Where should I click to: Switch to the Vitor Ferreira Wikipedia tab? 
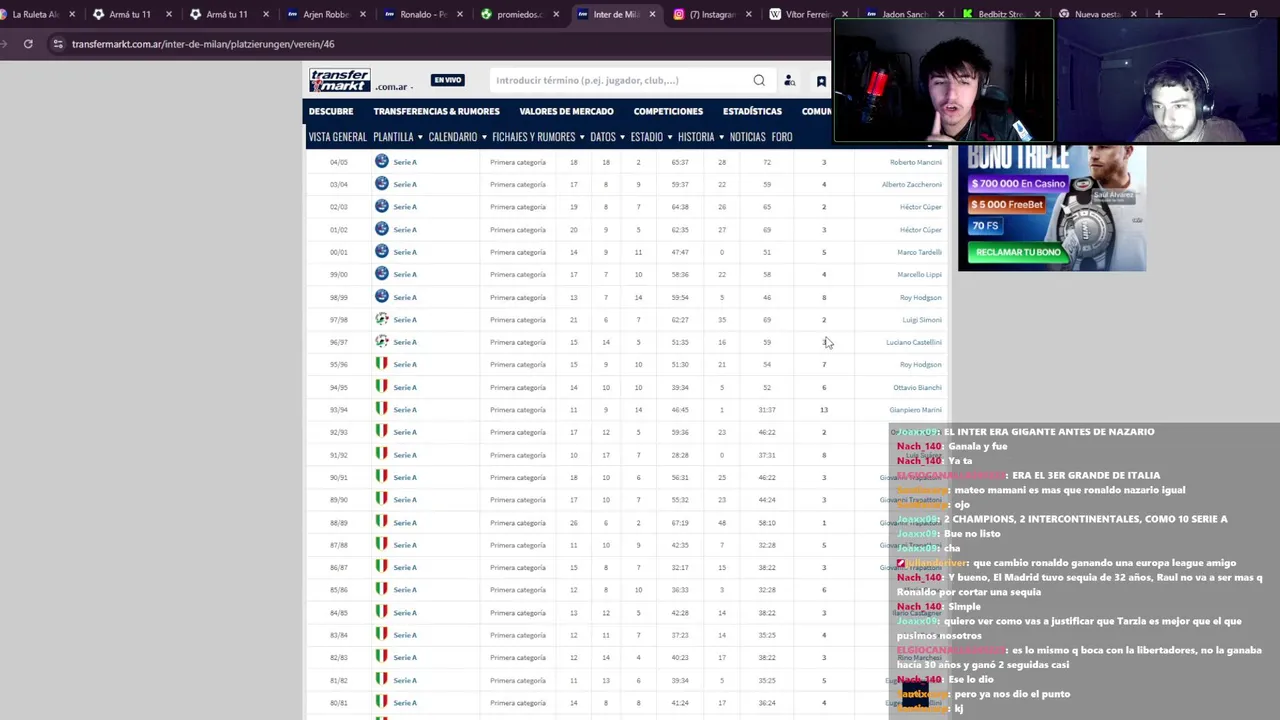pyautogui.click(x=805, y=15)
